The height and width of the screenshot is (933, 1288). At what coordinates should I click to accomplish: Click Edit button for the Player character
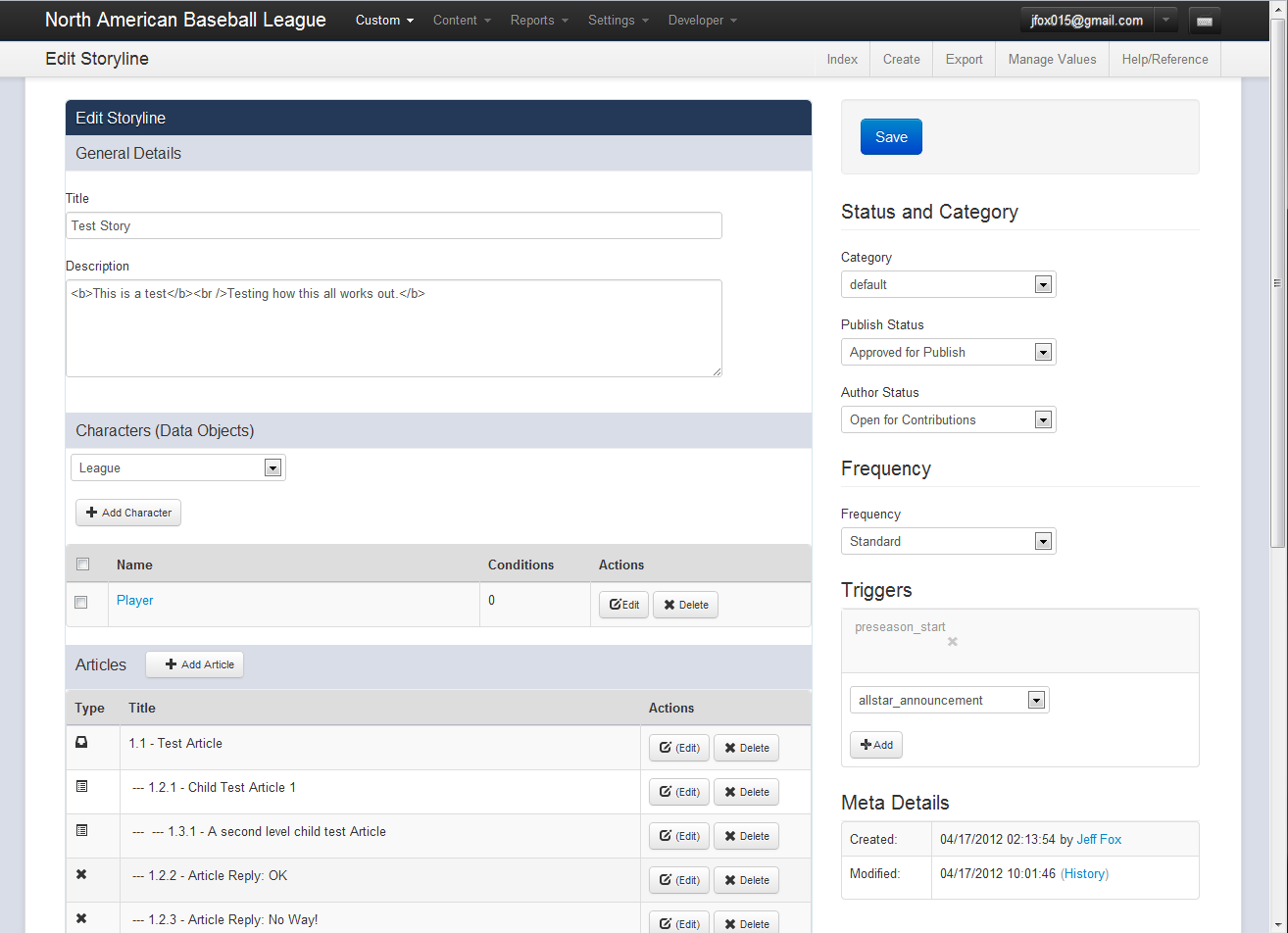tap(623, 605)
